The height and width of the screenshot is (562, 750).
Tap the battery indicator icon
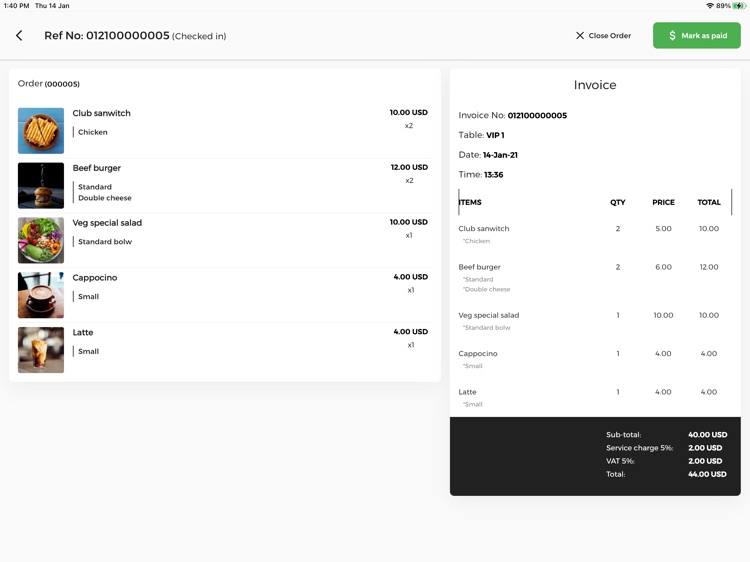(739, 6)
